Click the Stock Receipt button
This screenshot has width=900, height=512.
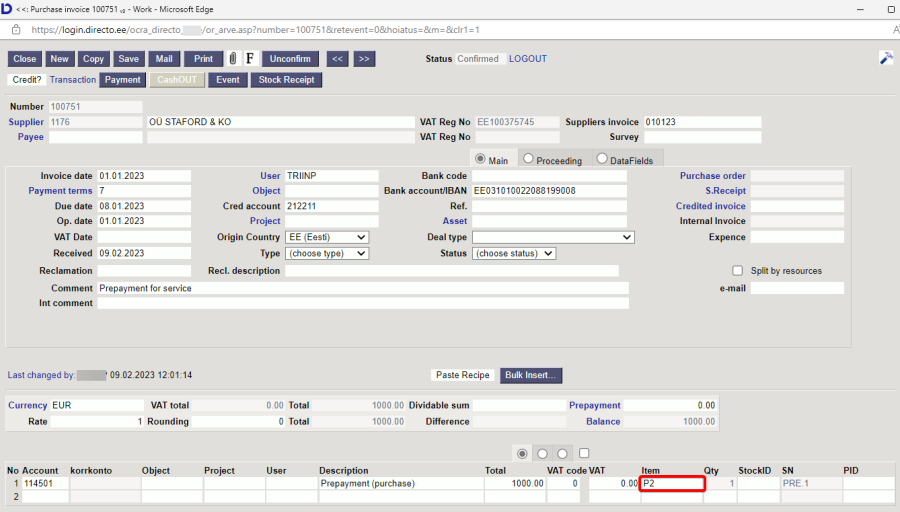(x=286, y=80)
